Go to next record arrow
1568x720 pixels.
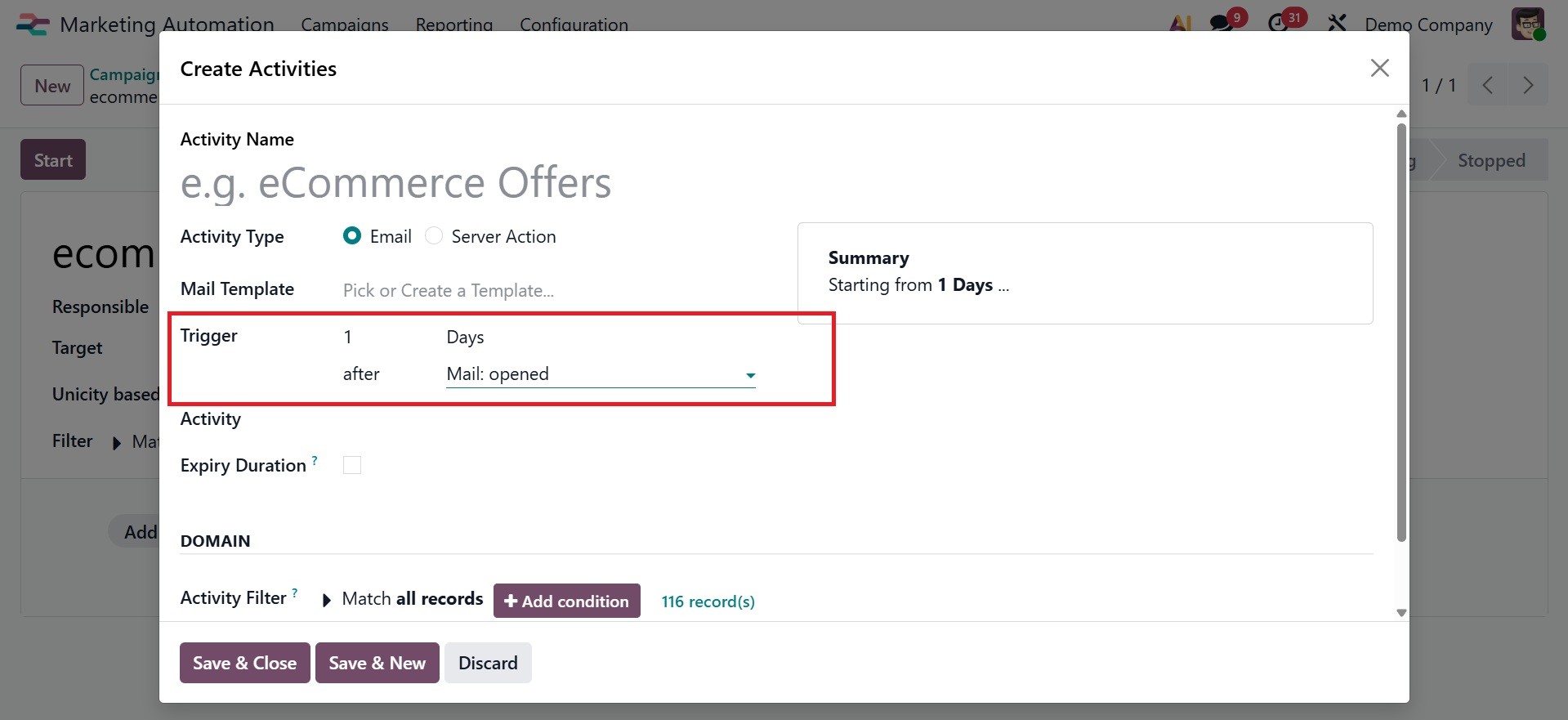tap(1527, 86)
